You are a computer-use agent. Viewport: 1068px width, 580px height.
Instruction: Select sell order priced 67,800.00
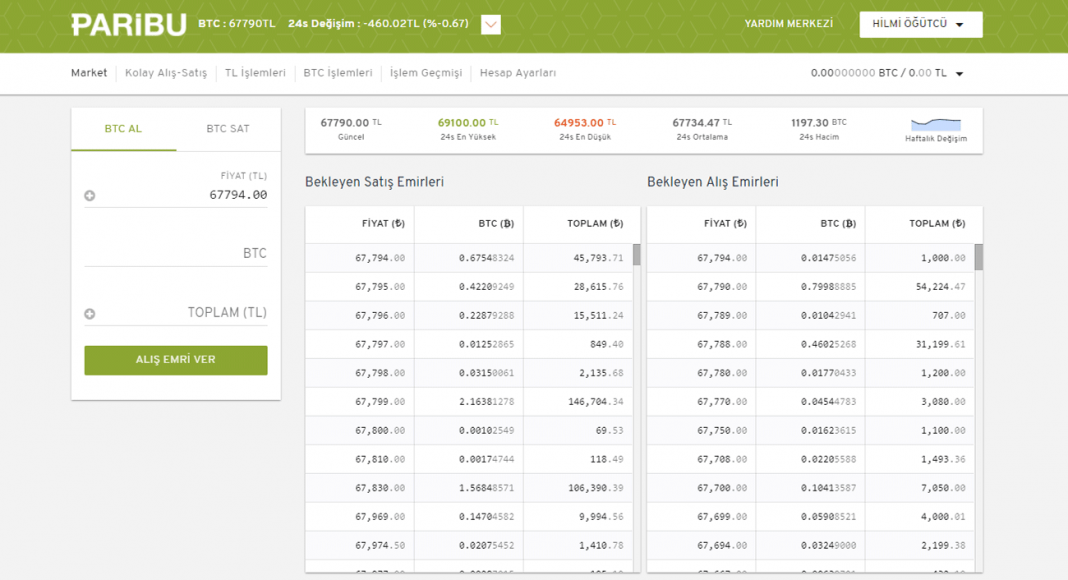(x=469, y=431)
